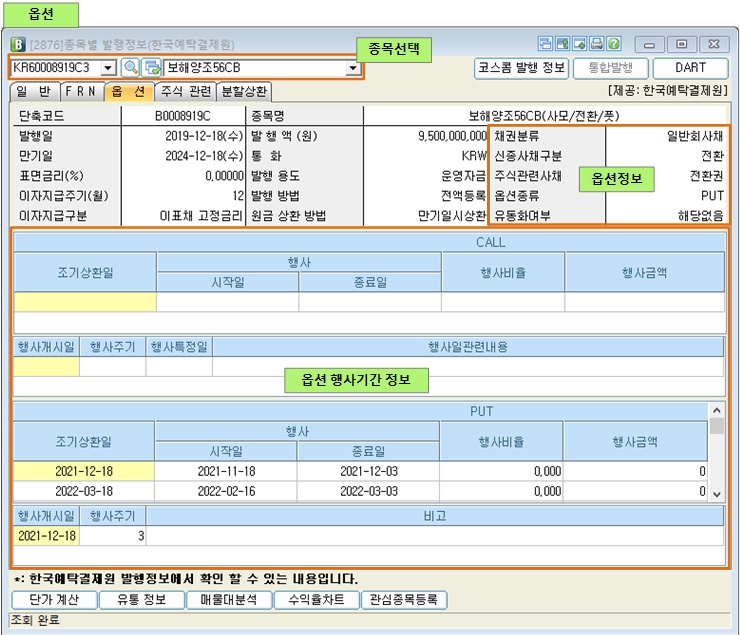Click the title bar icon with the green up arrow
Screen dimensions: 740x635
pyautogui.click(x=562, y=44)
